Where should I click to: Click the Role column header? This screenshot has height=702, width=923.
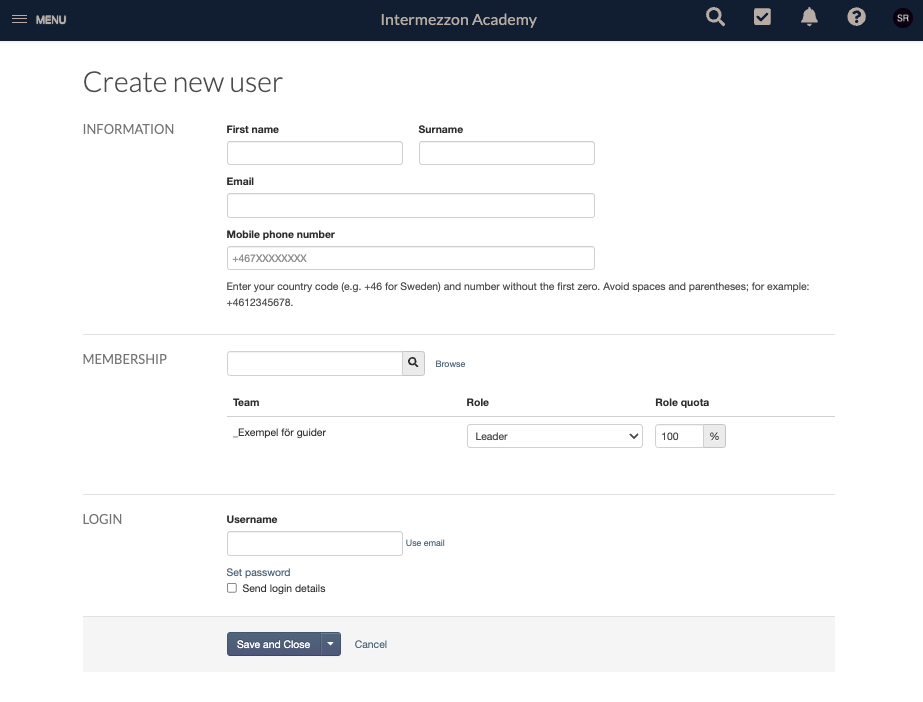(x=477, y=402)
